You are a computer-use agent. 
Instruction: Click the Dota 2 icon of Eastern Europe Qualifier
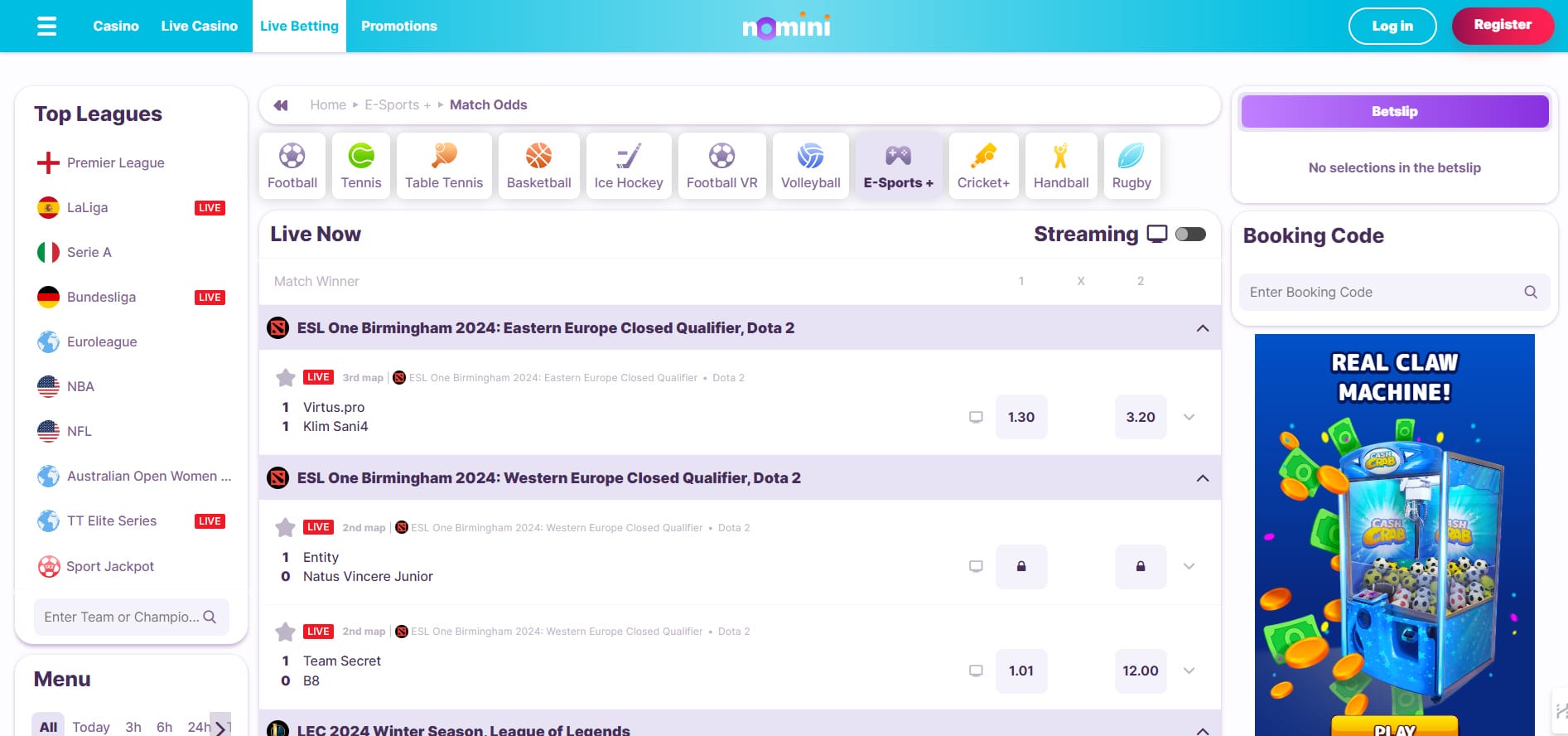click(x=278, y=328)
